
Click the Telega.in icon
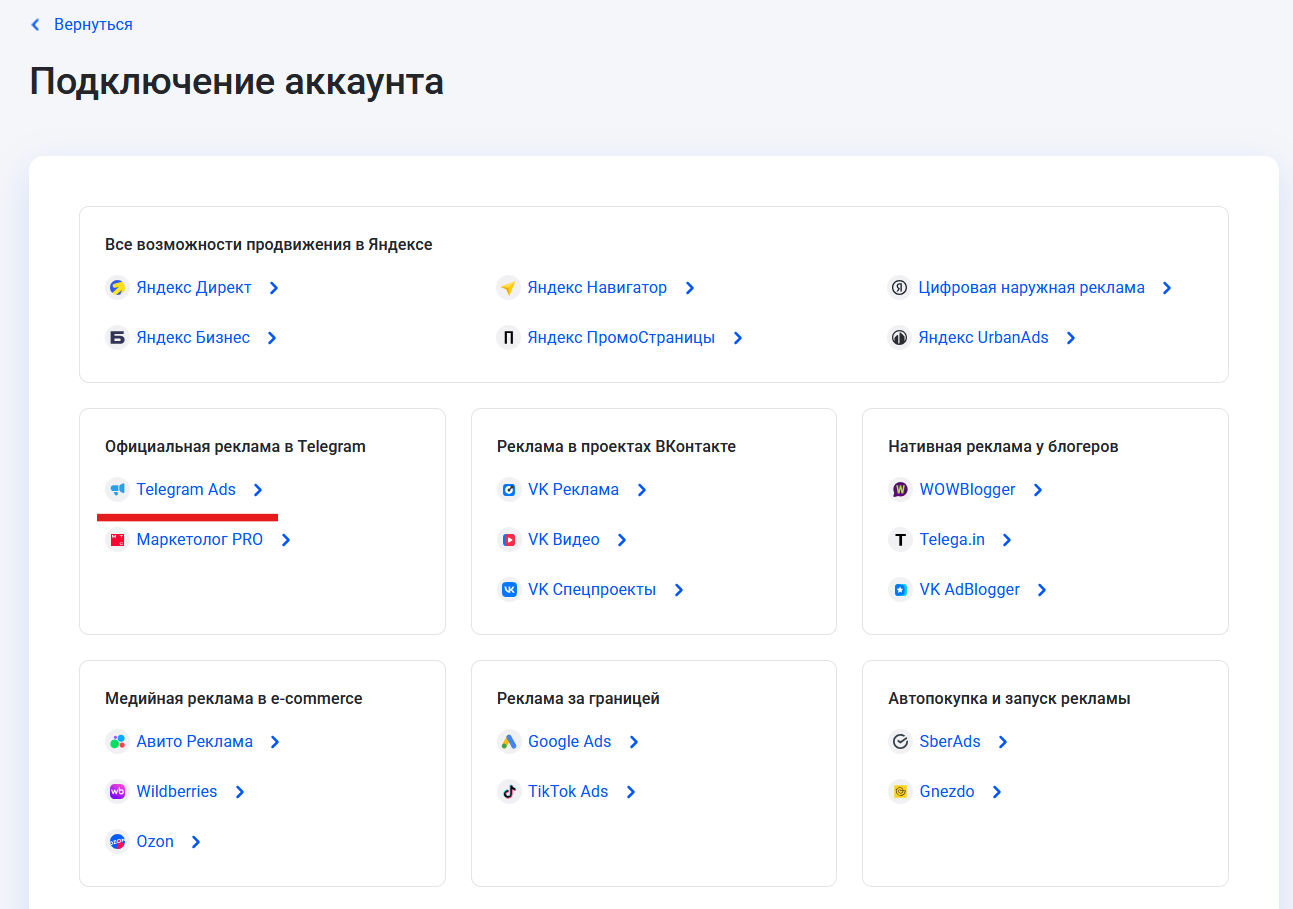pyautogui.click(x=899, y=539)
